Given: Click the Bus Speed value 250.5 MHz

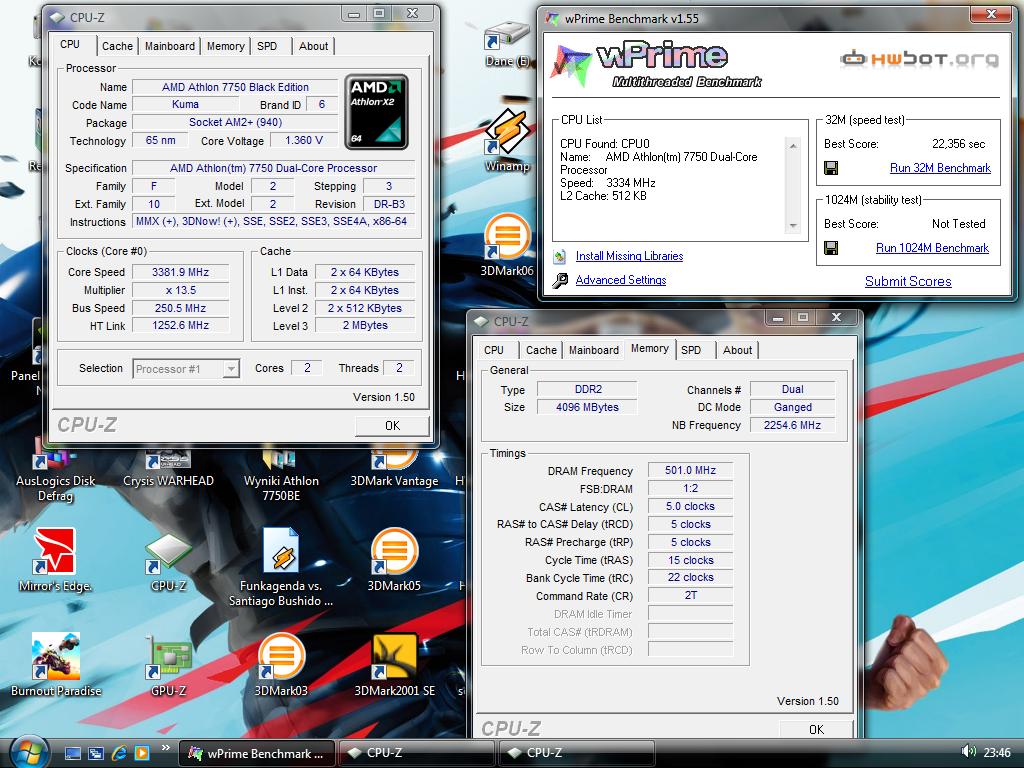Looking at the screenshot, I should tap(180, 308).
